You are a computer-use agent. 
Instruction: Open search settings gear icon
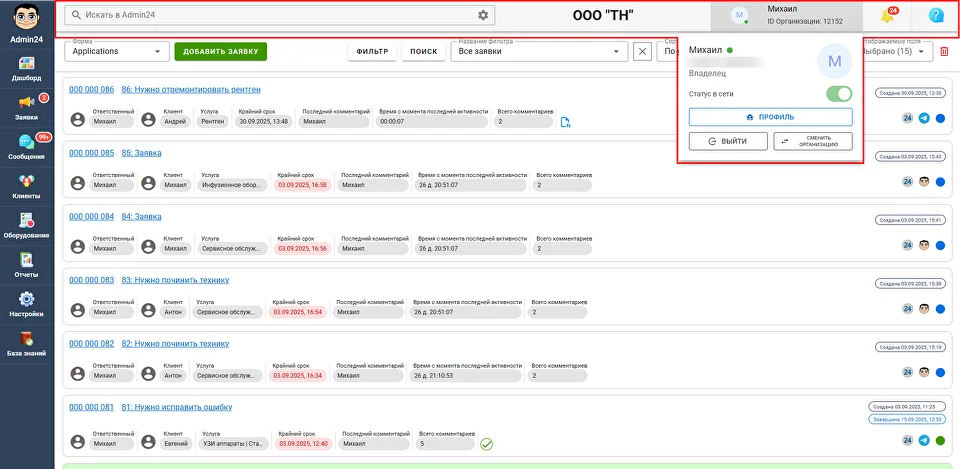(483, 15)
